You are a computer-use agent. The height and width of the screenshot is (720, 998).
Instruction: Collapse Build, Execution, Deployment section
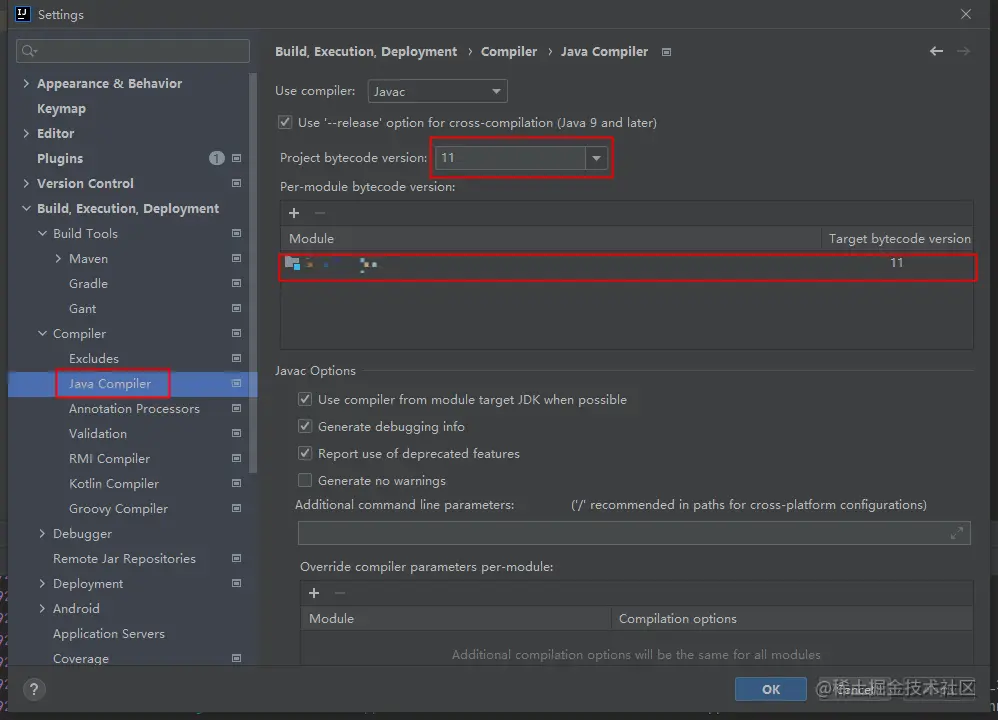(x=26, y=208)
